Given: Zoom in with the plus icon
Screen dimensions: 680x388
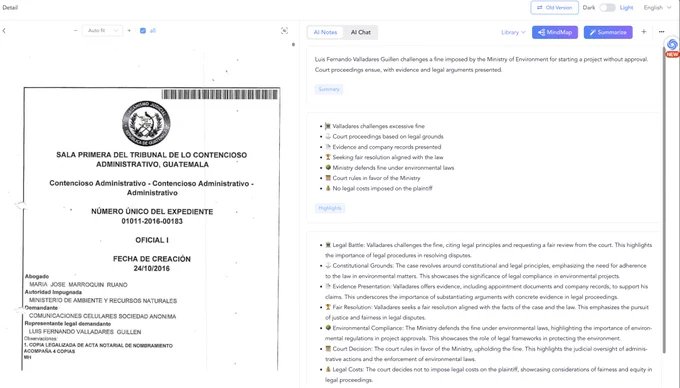Looking at the screenshot, I should point(129,31).
